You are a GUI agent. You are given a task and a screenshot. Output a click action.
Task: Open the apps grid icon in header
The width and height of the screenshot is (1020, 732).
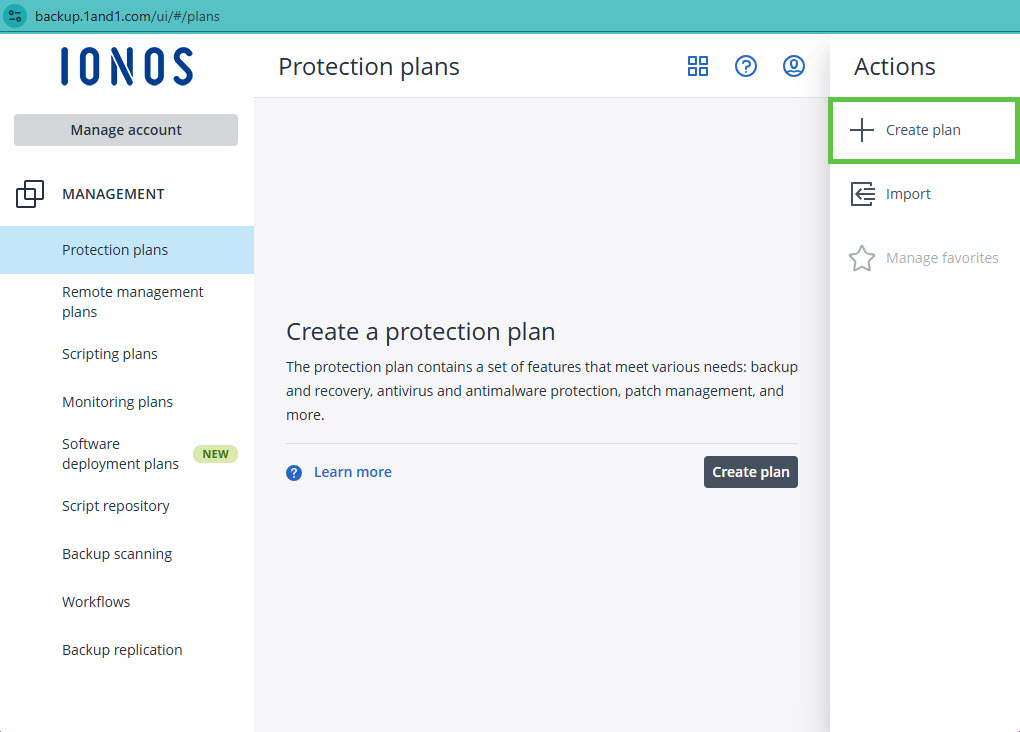(x=698, y=67)
